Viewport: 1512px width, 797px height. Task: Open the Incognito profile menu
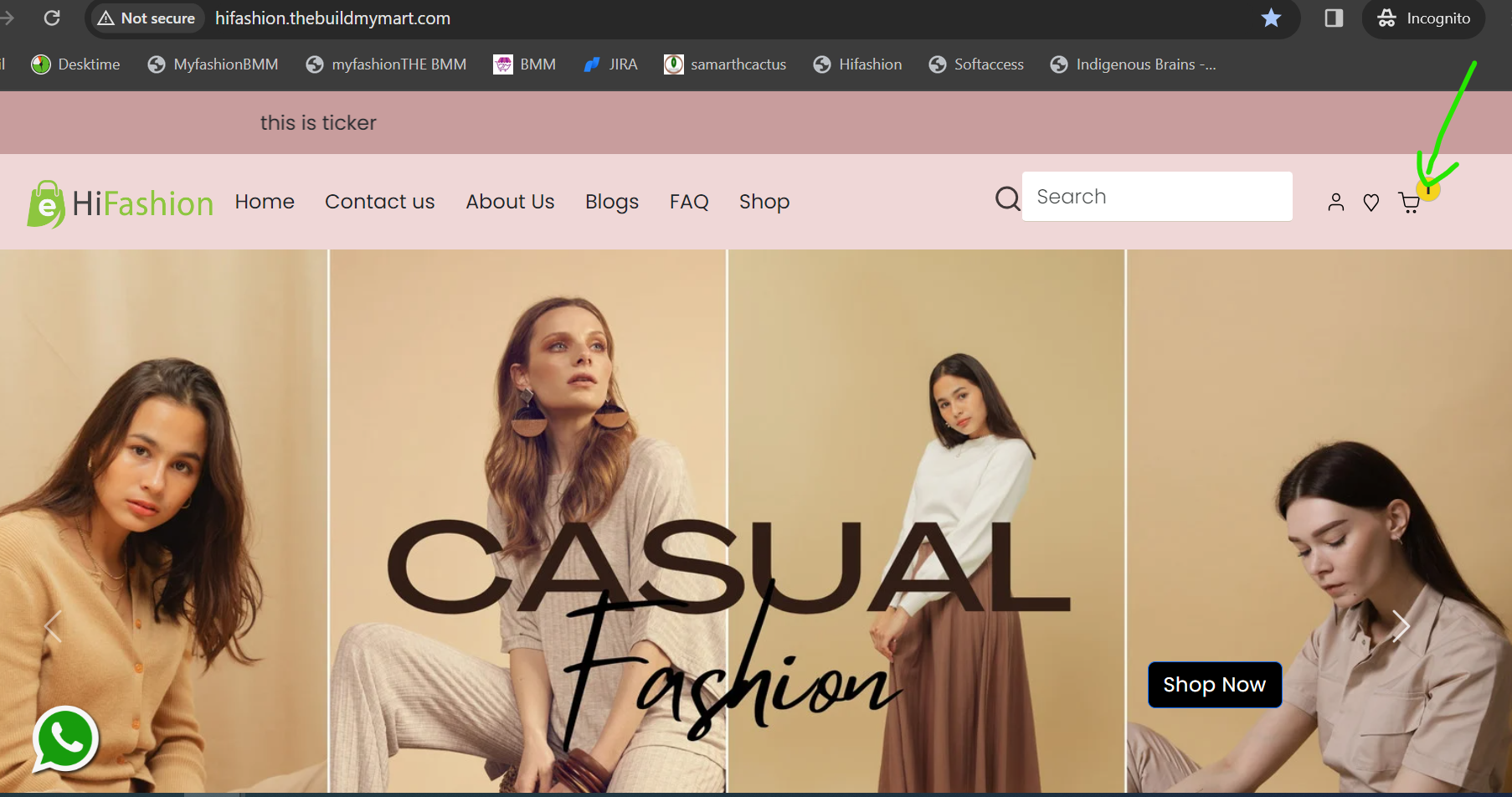(1423, 18)
